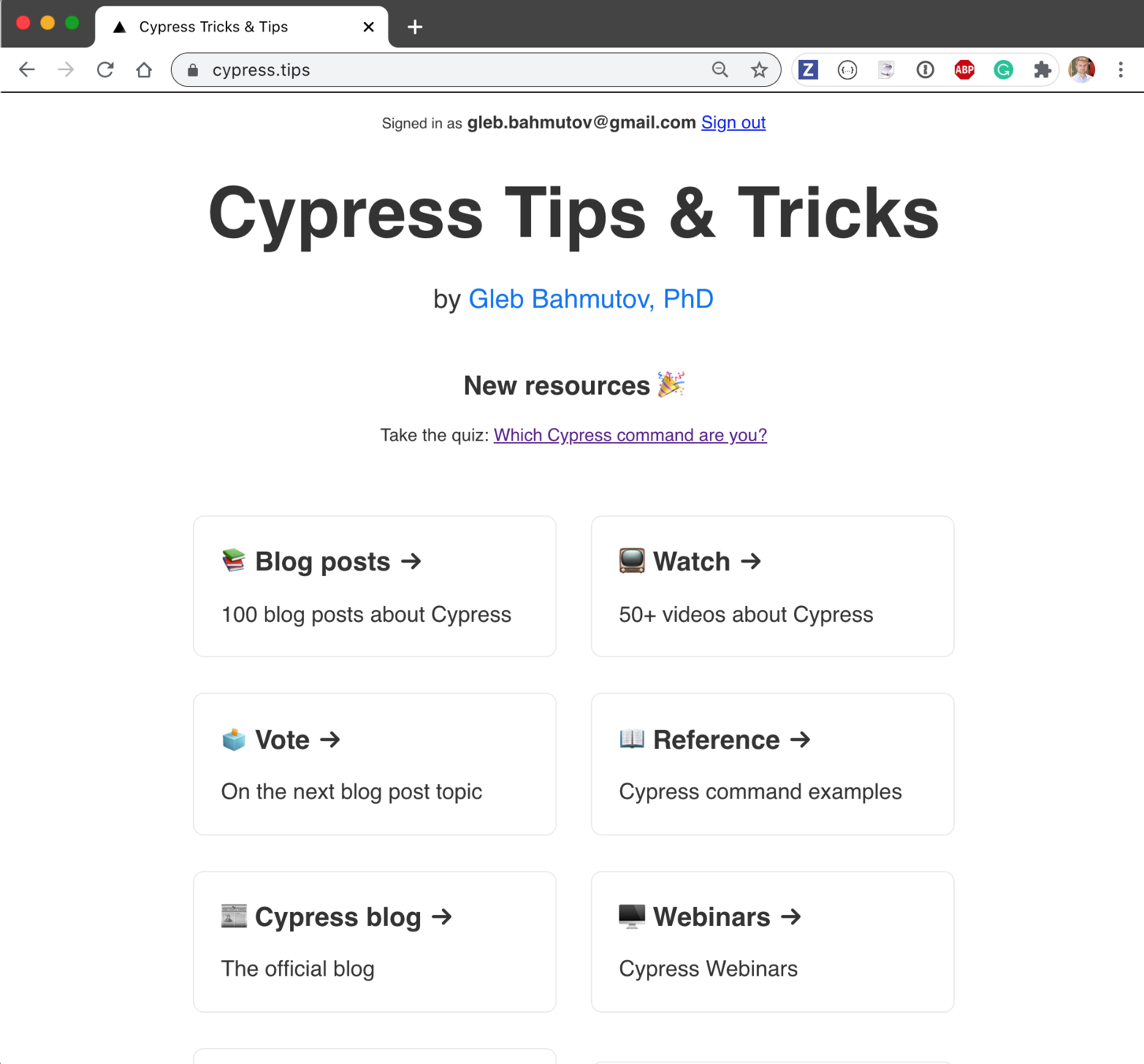Click 'Cypress Webinars' description text
1144x1064 pixels.
coord(708,969)
